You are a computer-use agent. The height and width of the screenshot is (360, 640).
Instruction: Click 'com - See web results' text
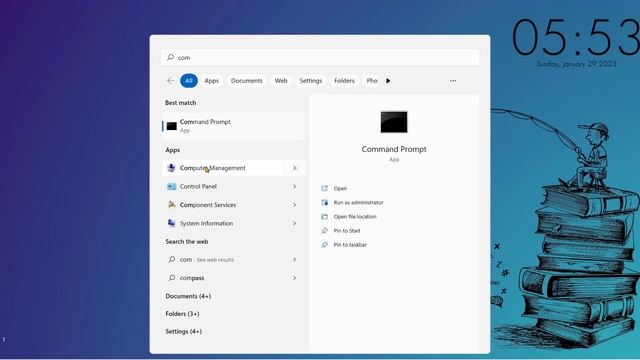tap(207, 260)
